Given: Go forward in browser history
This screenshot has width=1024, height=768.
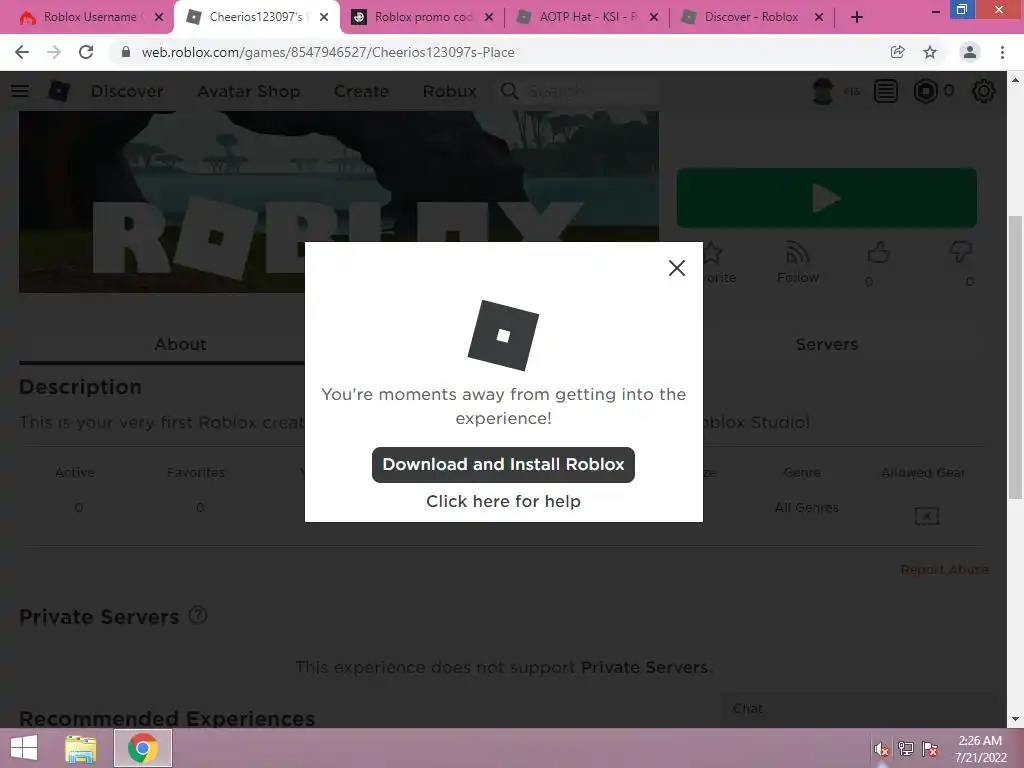Looking at the screenshot, I should (54, 52).
